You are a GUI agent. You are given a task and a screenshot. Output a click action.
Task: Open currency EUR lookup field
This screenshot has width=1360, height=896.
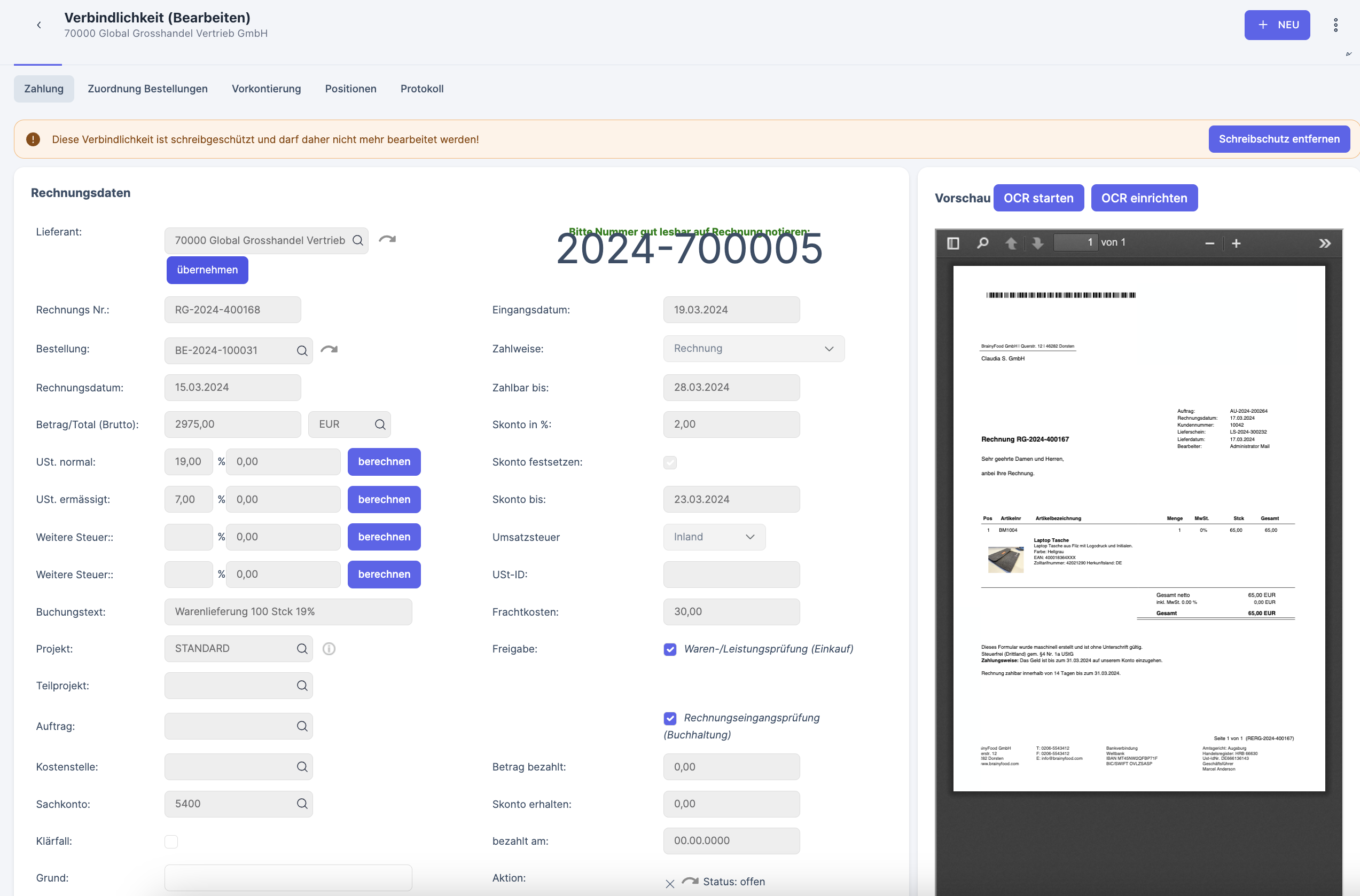click(349, 425)
